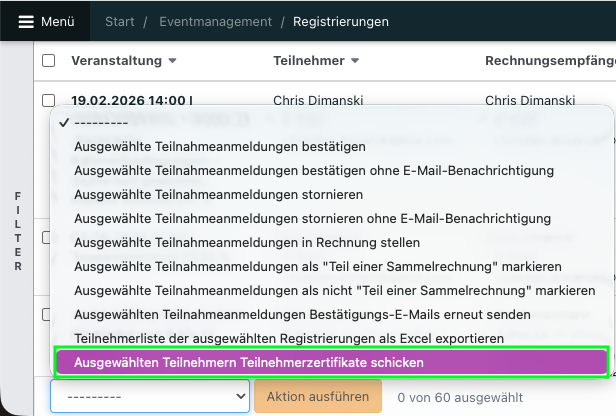616x416 pixels.
Task: Open the hamburger Menü icon
Action: [26, 22]
